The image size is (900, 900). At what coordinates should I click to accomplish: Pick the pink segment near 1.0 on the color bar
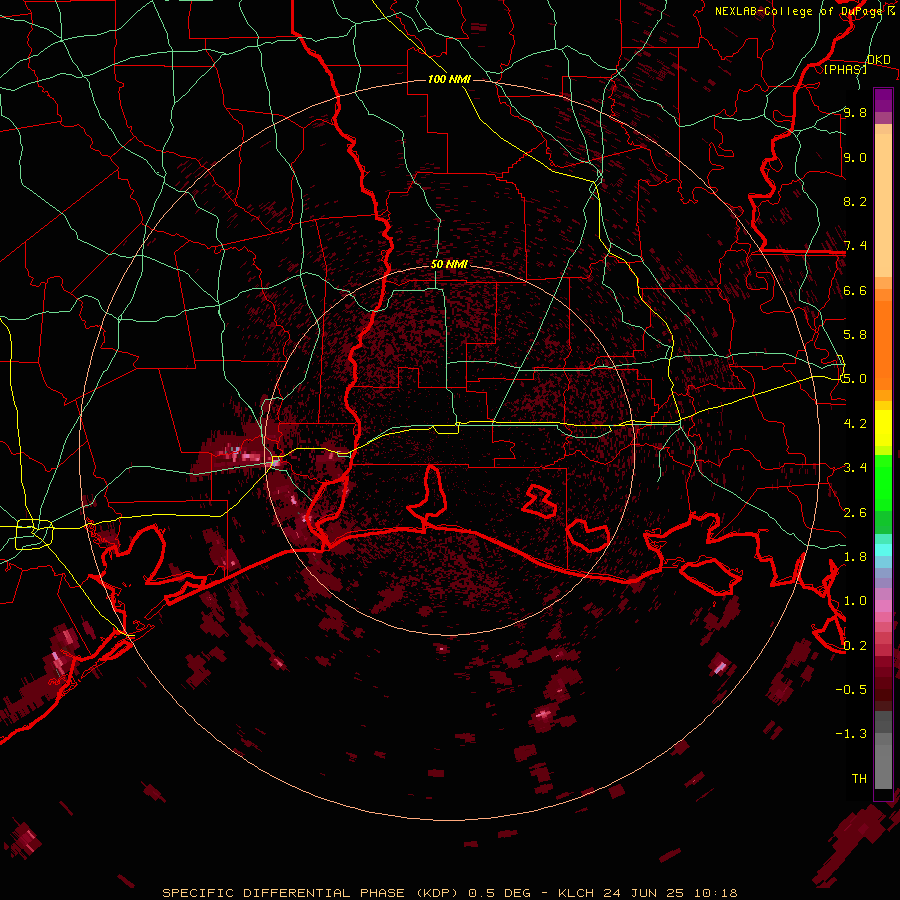tap(883, 606)
